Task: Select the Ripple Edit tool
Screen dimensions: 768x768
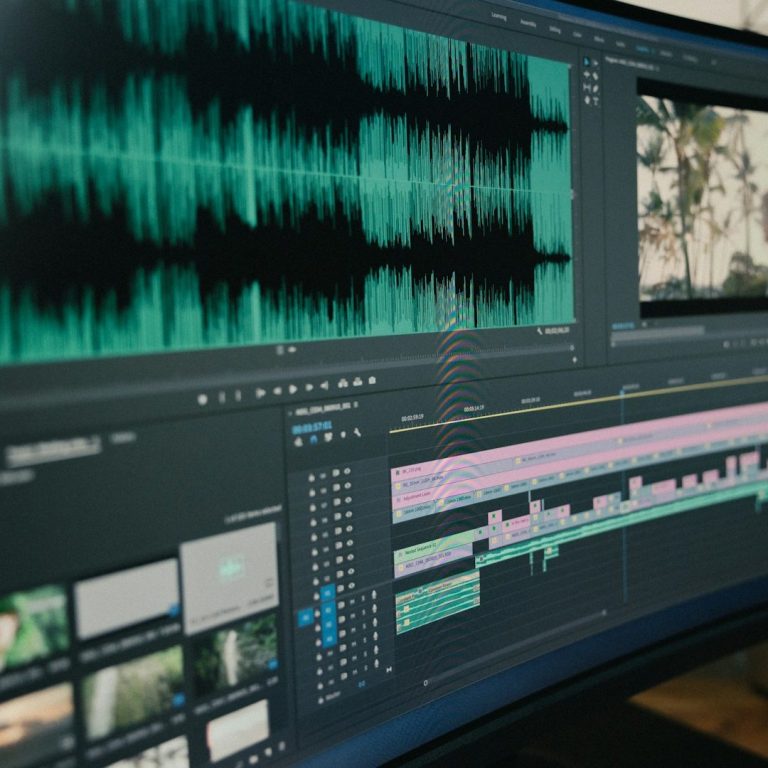Action: pos(587,74)
